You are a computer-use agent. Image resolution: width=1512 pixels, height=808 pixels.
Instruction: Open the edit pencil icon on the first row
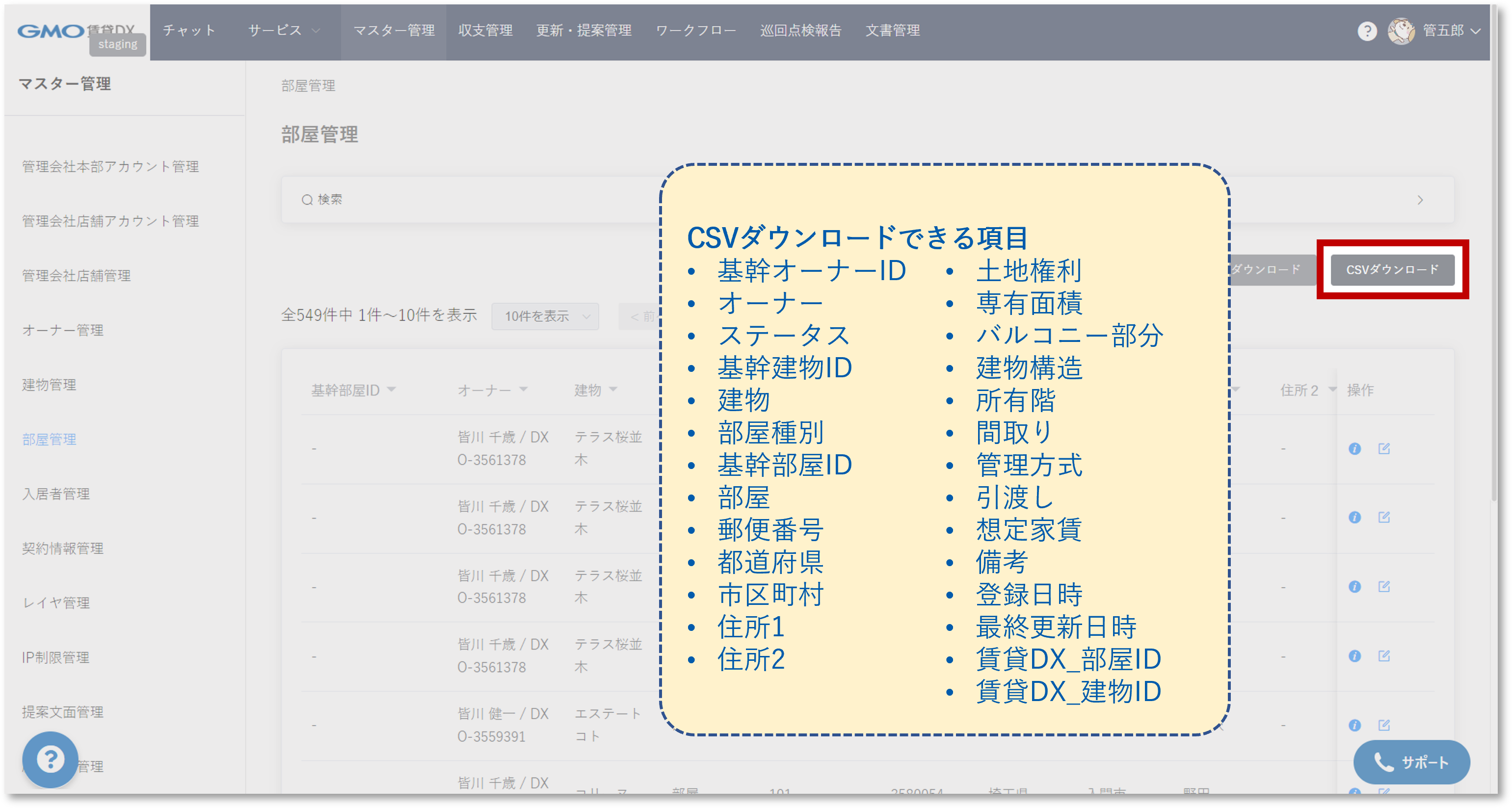click(x=1384, y=448)
